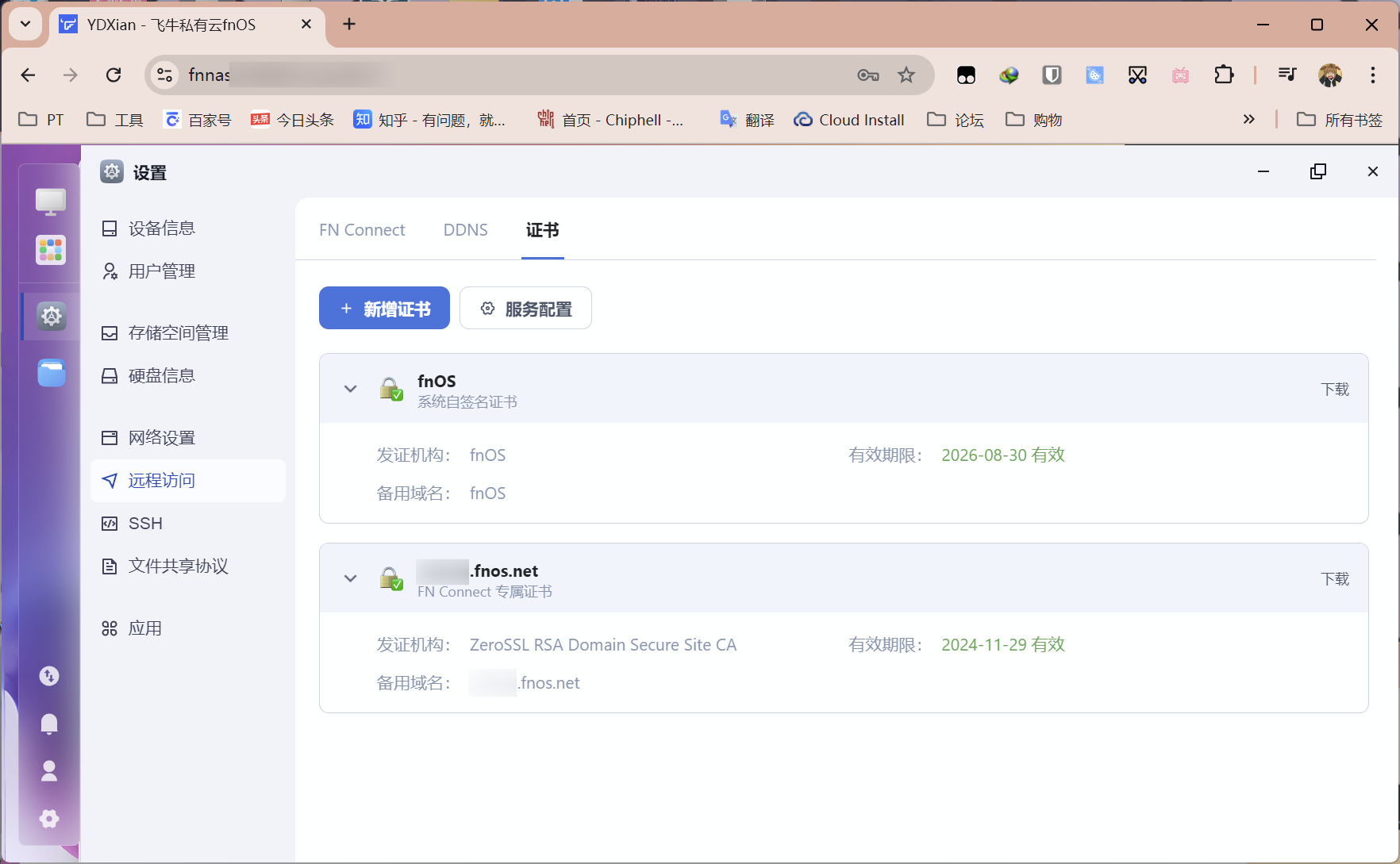This screenshot has width=1400, height=864.
Task: Click the pink bilibili extension icon
Action: point(1181,75)
